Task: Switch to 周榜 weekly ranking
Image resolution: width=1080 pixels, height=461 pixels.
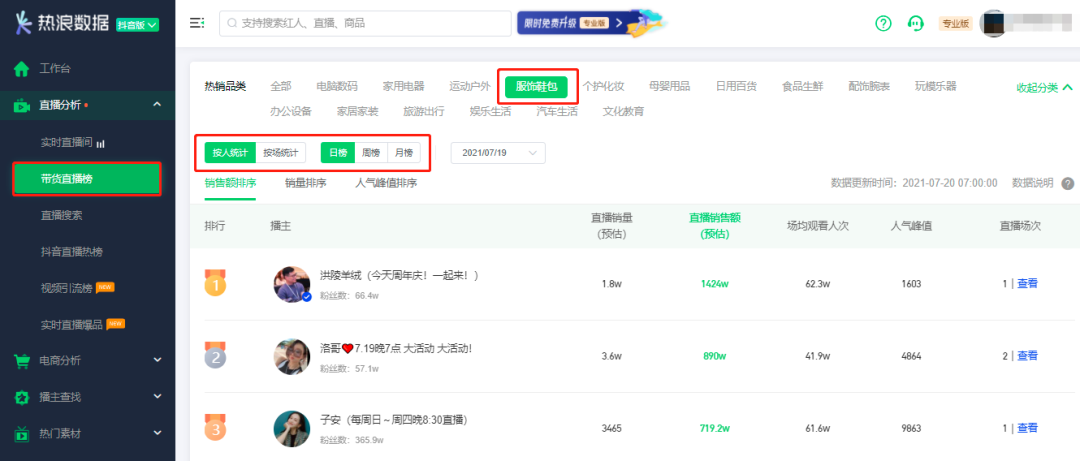Action: point(371,153)
